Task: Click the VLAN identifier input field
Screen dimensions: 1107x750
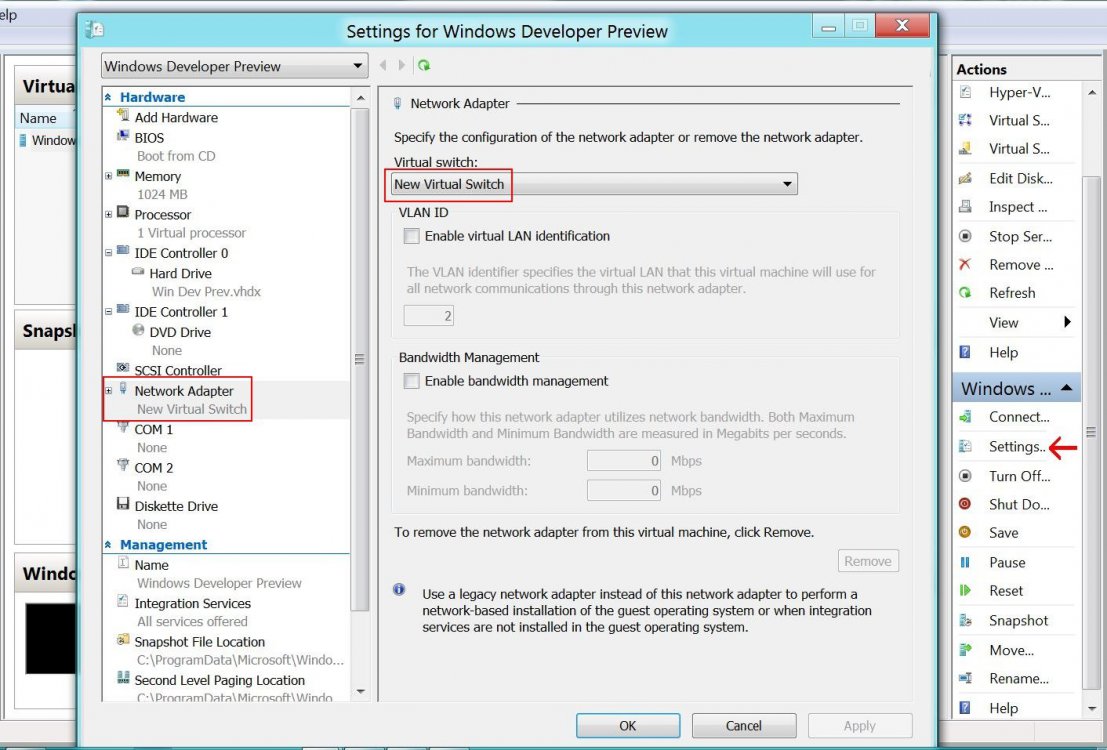Action: pos(428,315)
